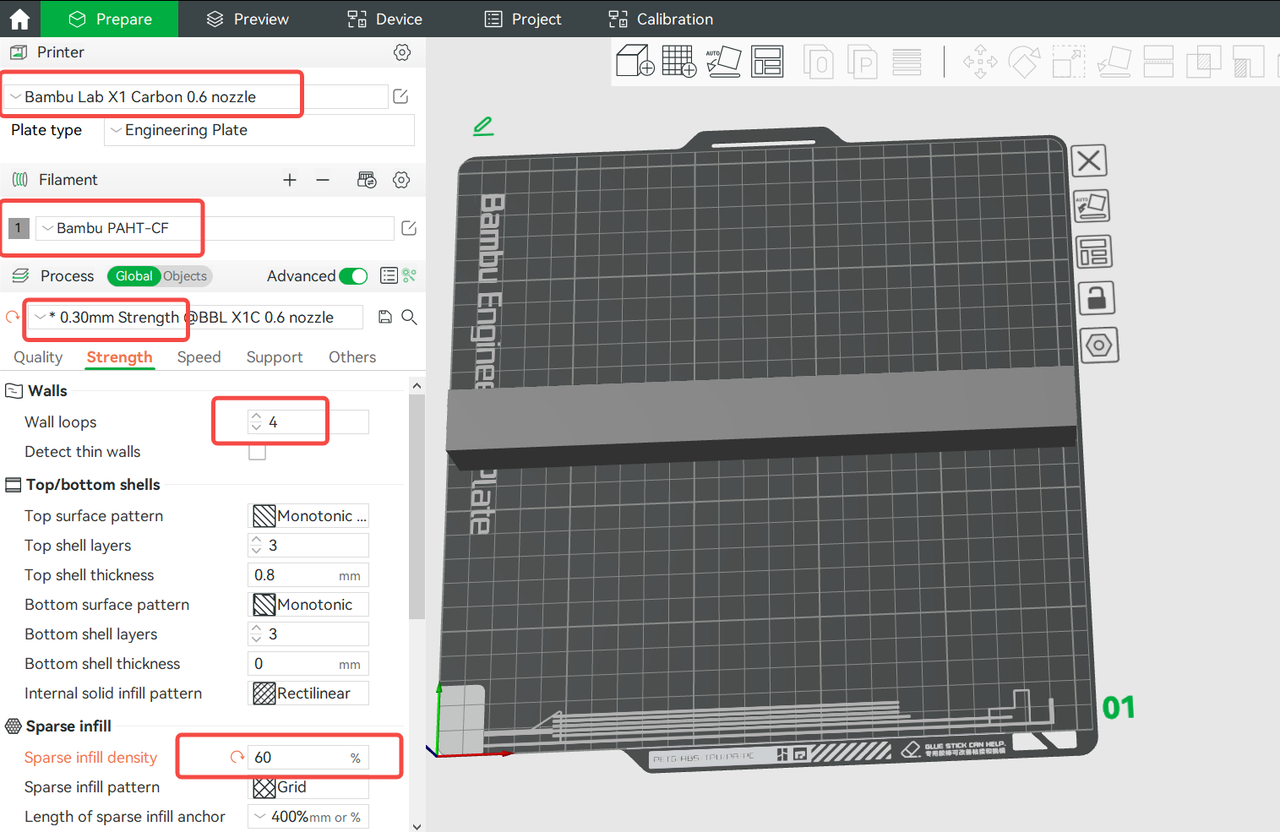
Task: Click the Top shell layers value field
Action: click(x=308, y=546)
